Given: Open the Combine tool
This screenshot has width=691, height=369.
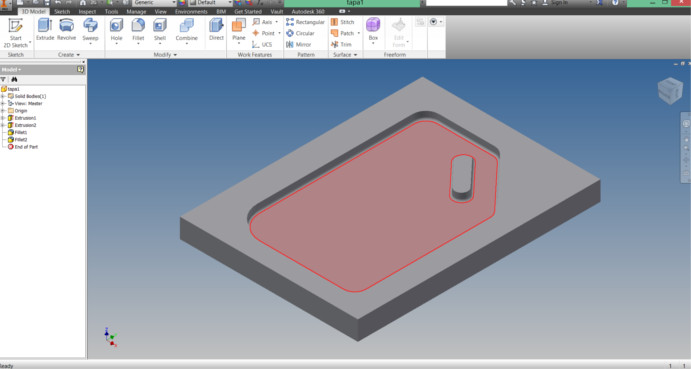Looking at the screenshot, I should pyautogui.click(x=186, y=30).
